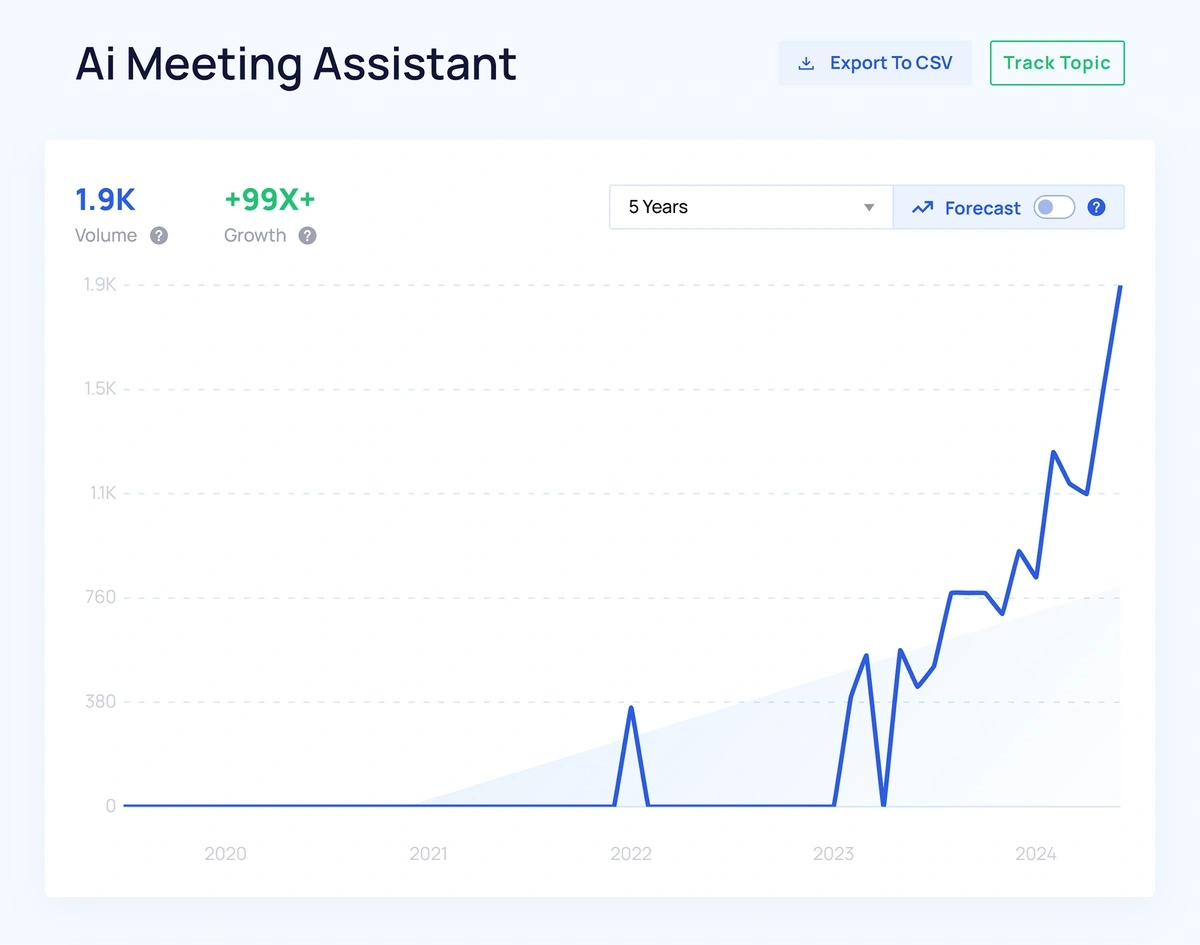
Task: Click the 2020 x-axis label
Action: [225, 854]
